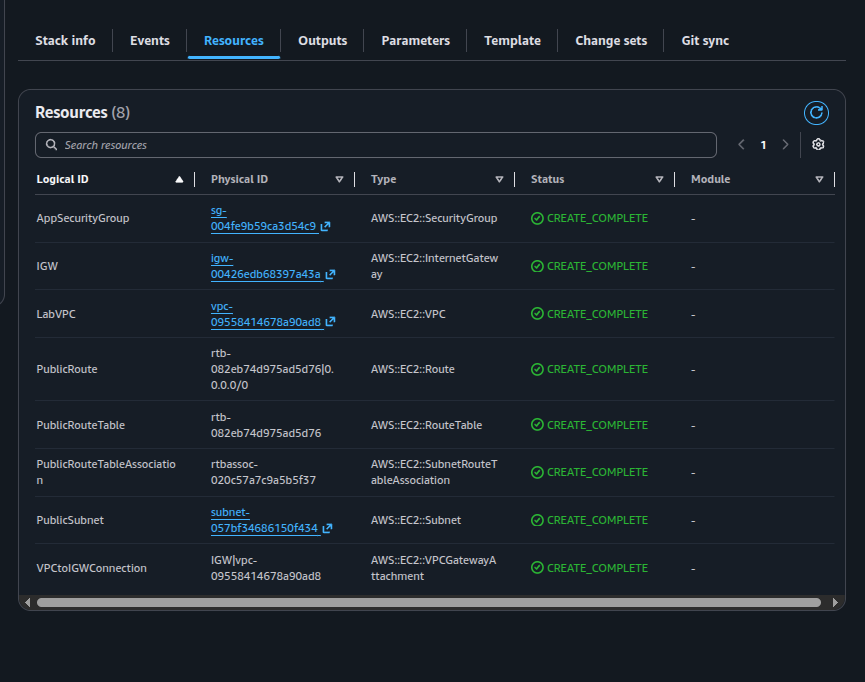The image size is (865, 682).
Task: Click scrollbar left arrow
Action: pos(28,602)
